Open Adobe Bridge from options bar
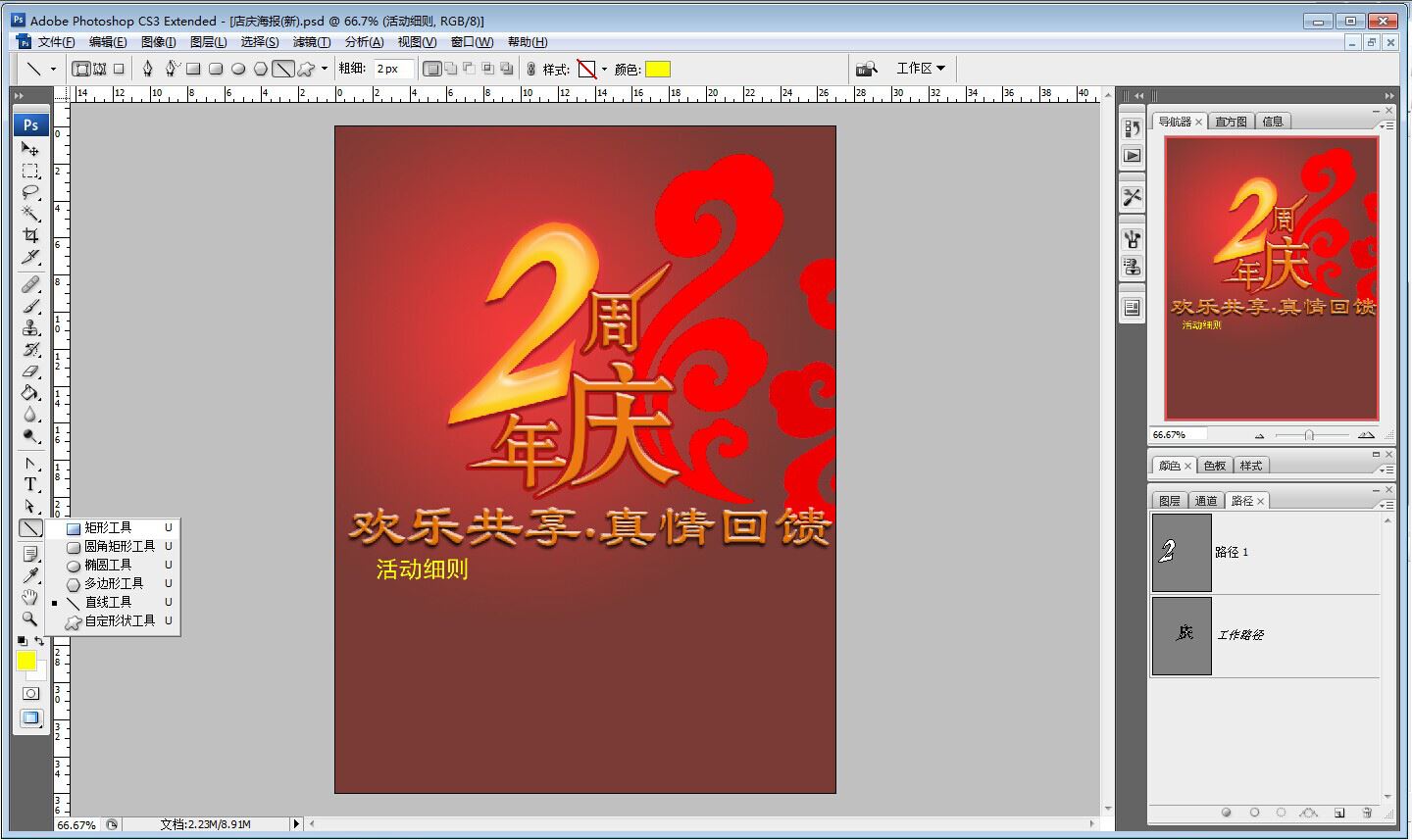The height and width of the screenshot is (840, 1412). tap(866, 69)
